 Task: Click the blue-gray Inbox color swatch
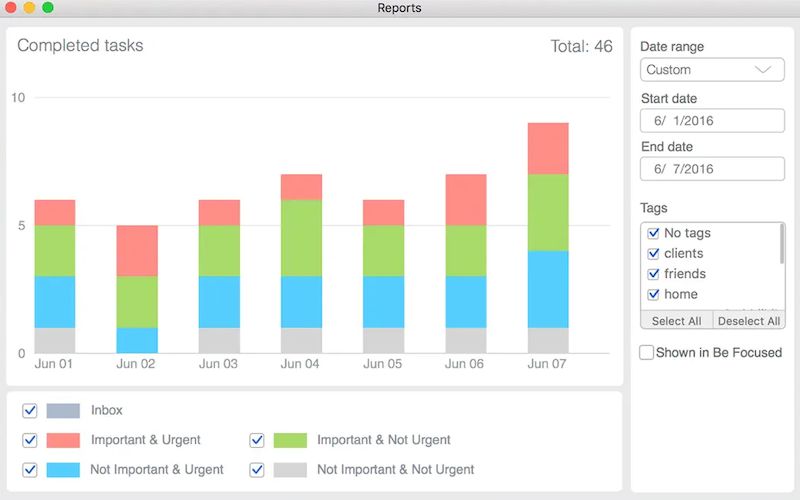(63, 410)
